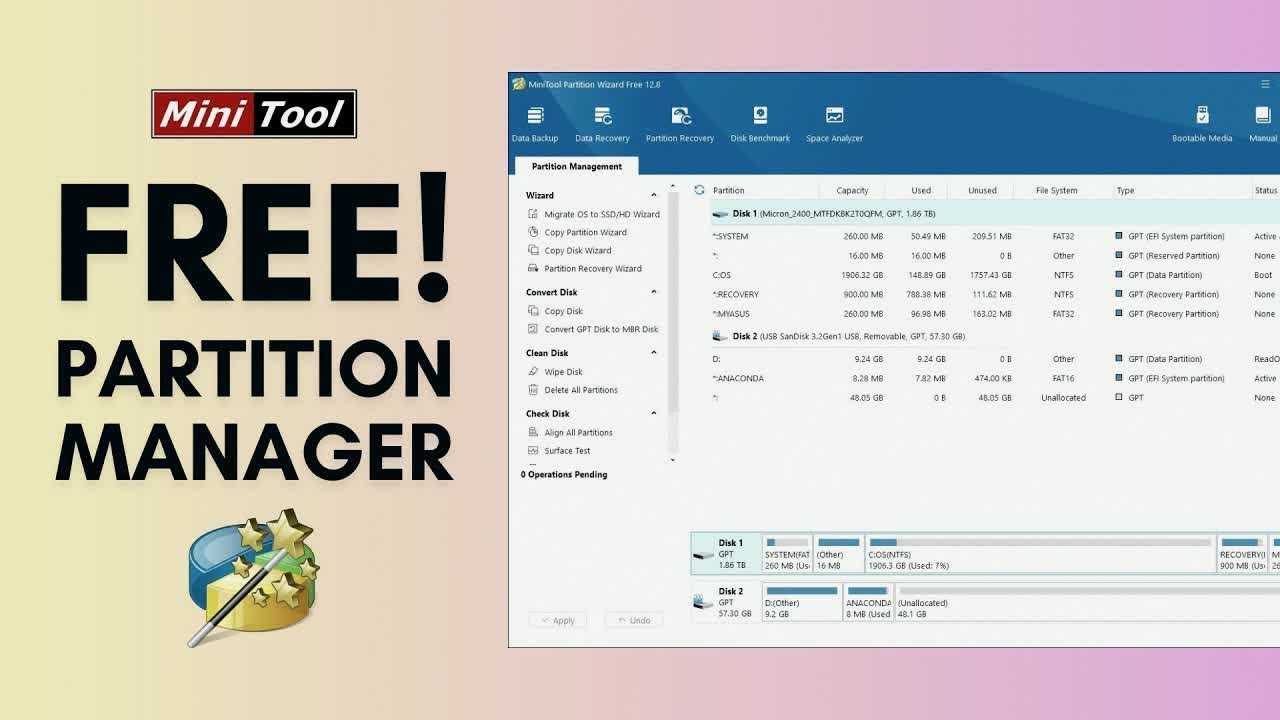Run Surface Test
This screenshot has width=1280, height=720.
559,451
